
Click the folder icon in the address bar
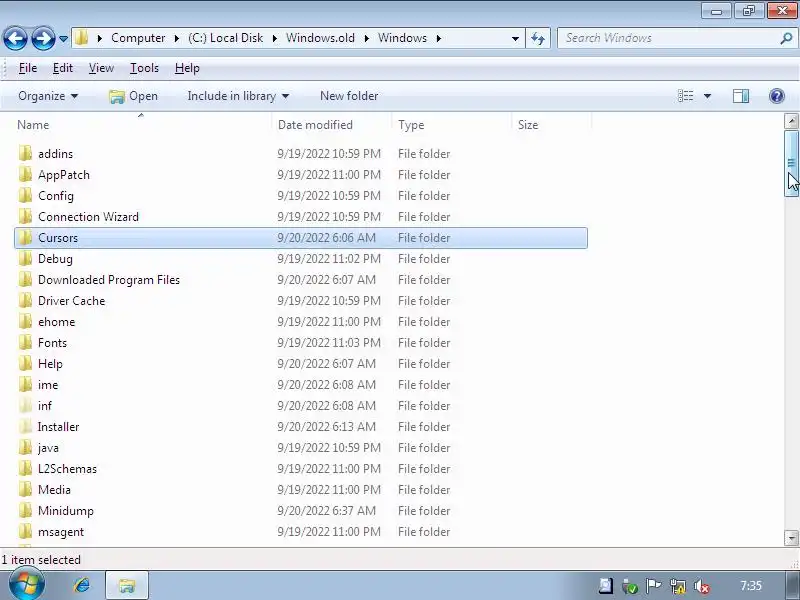point(81,38)
